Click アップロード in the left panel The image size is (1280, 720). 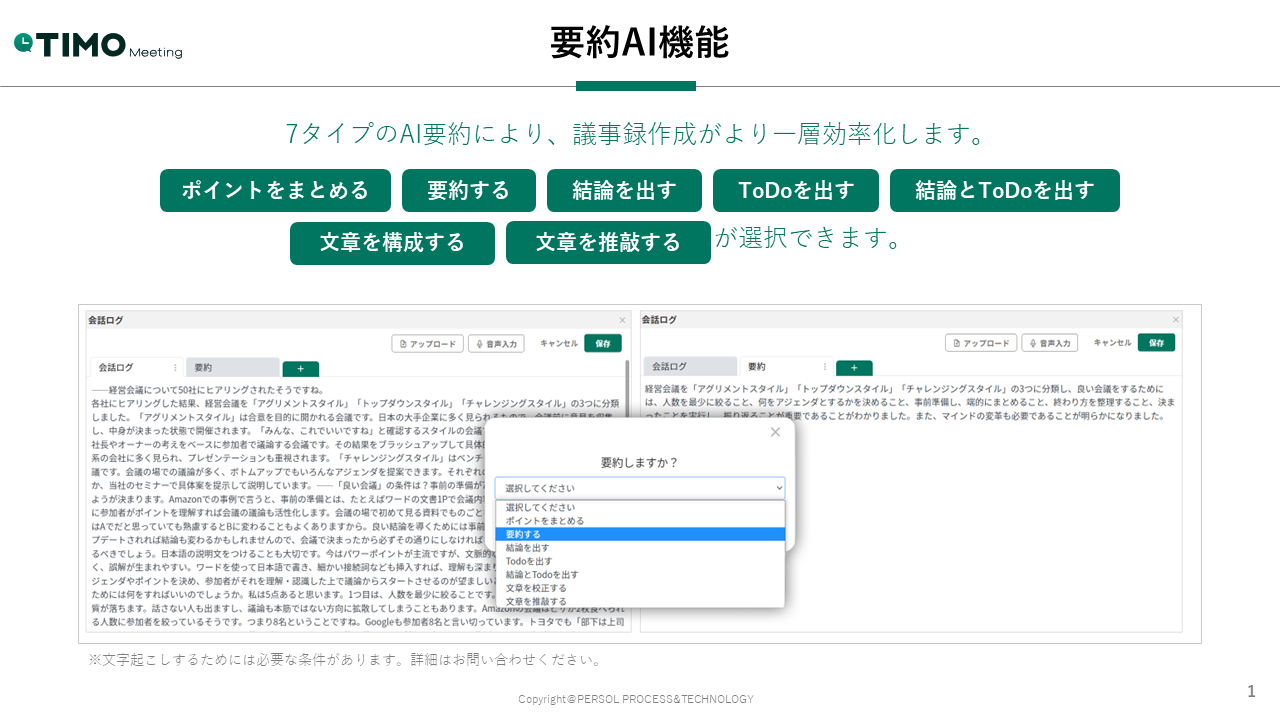(x=427, y=343)
